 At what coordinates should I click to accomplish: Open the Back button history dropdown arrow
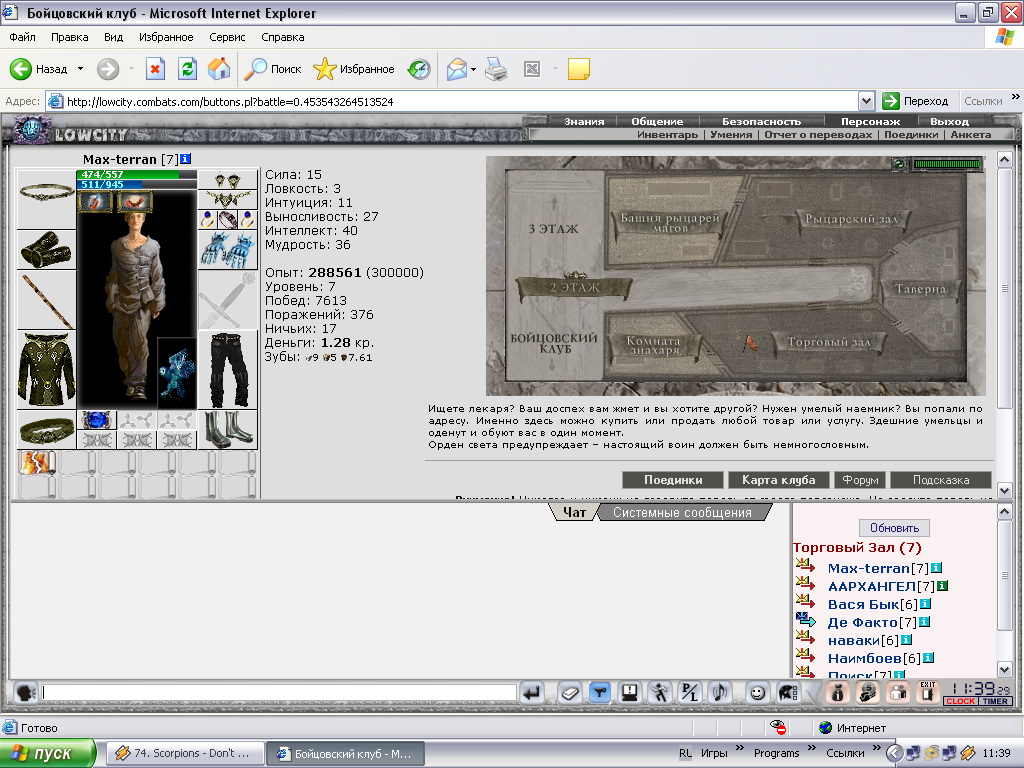(80, 69)
